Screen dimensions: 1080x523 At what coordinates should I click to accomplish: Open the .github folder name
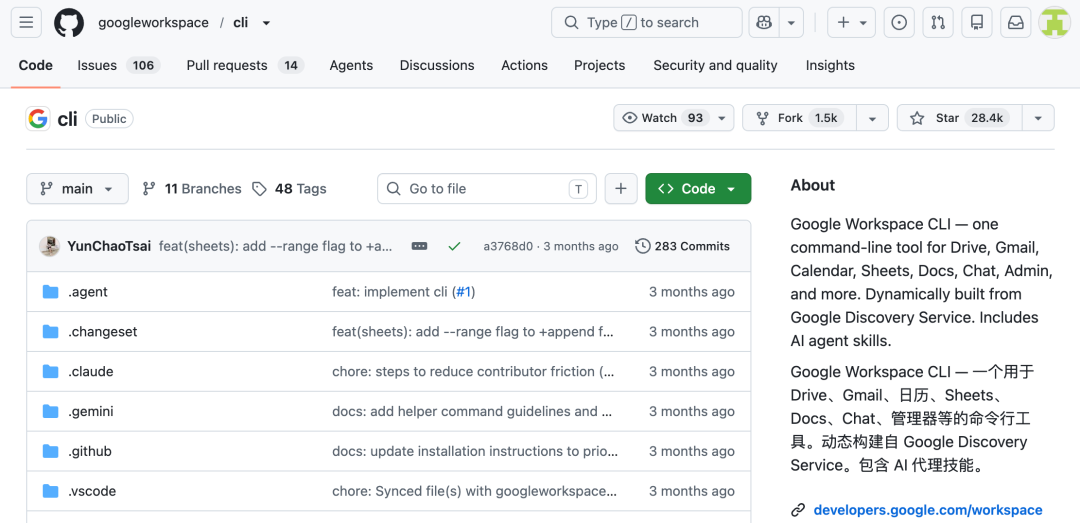tap(90, 452)
